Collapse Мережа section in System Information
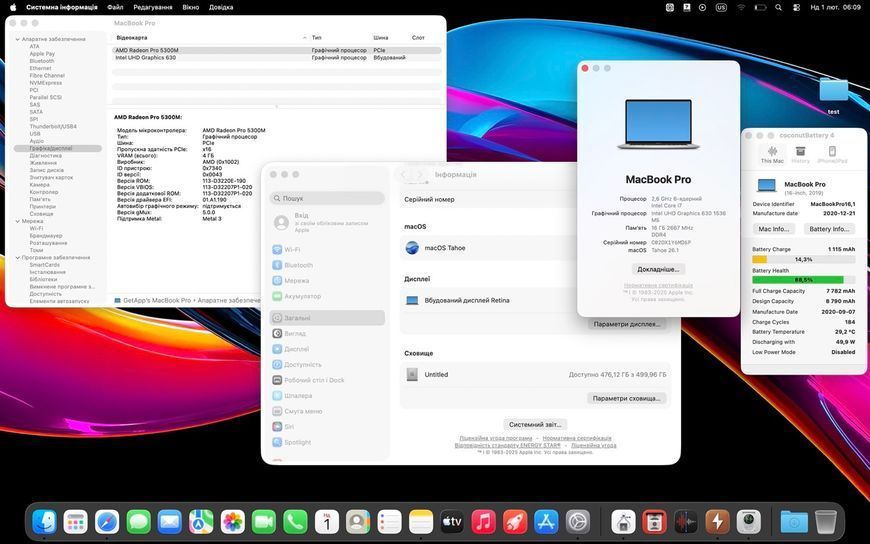870x544 pixels. click(18, 221)
